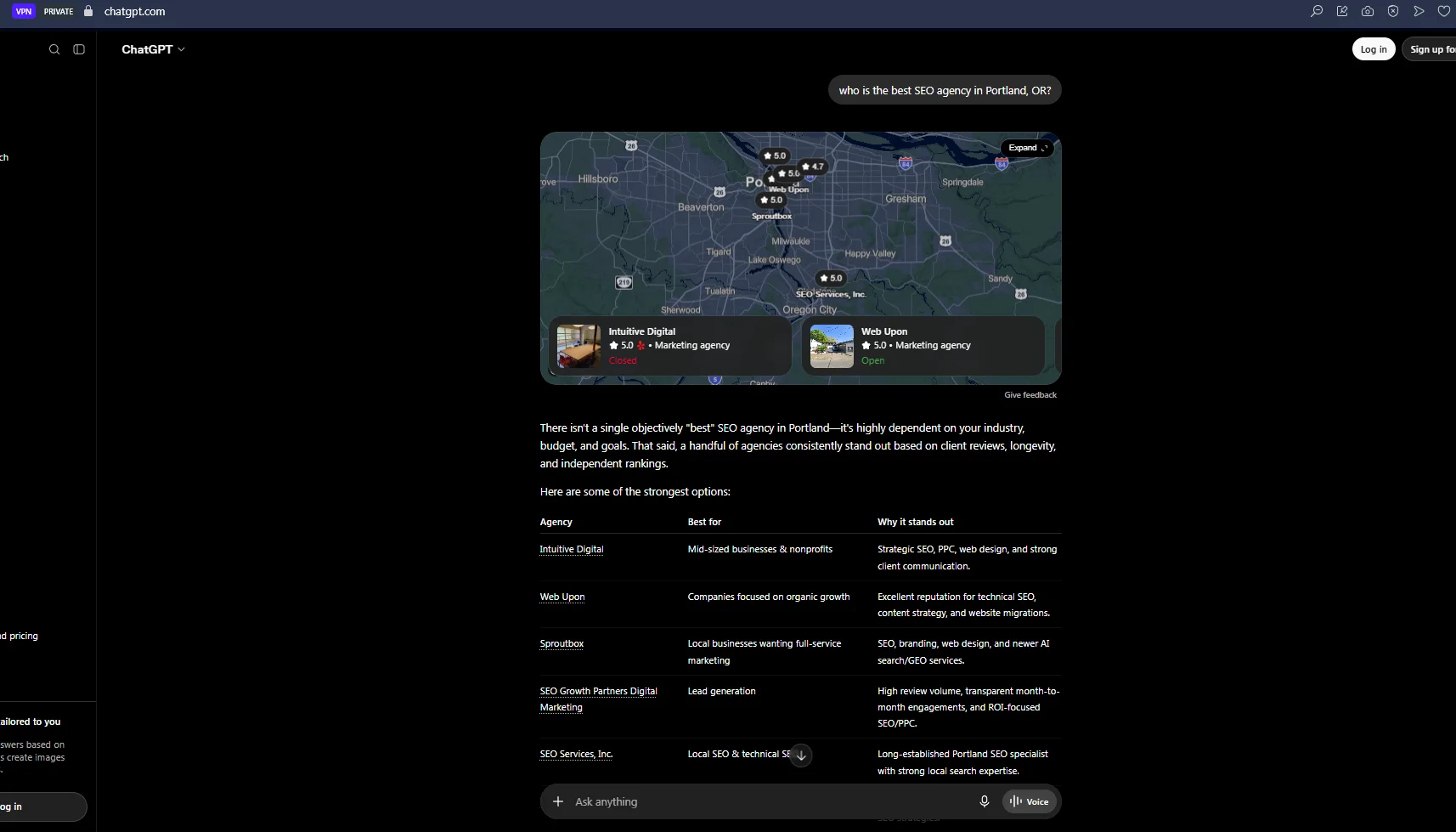
Task: Take a snapshot with the camera icon
Action: pyautogui.click(x=1368, y=11)
